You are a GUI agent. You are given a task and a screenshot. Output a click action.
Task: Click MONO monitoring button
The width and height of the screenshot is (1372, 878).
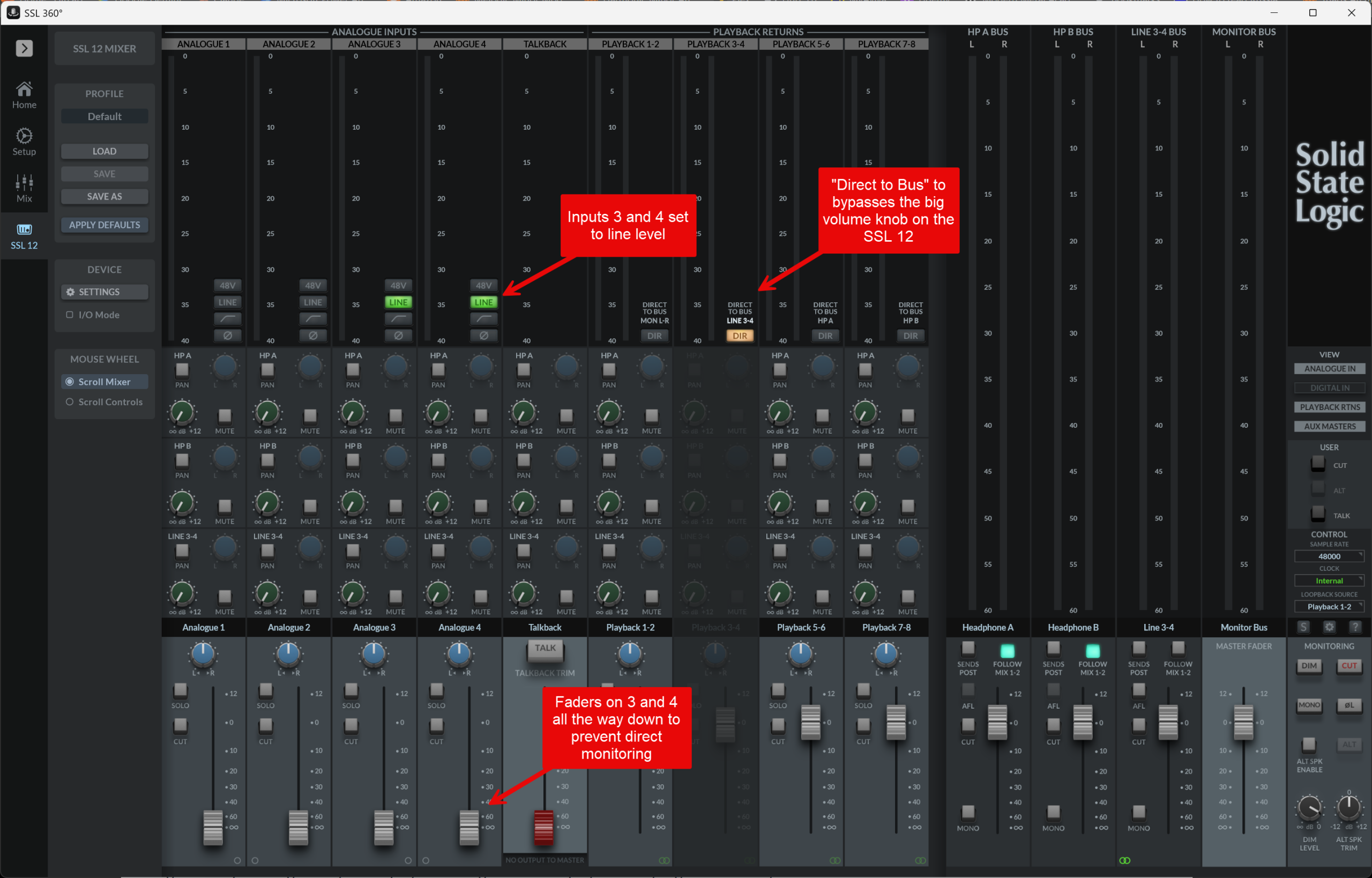pos(1309,706)
